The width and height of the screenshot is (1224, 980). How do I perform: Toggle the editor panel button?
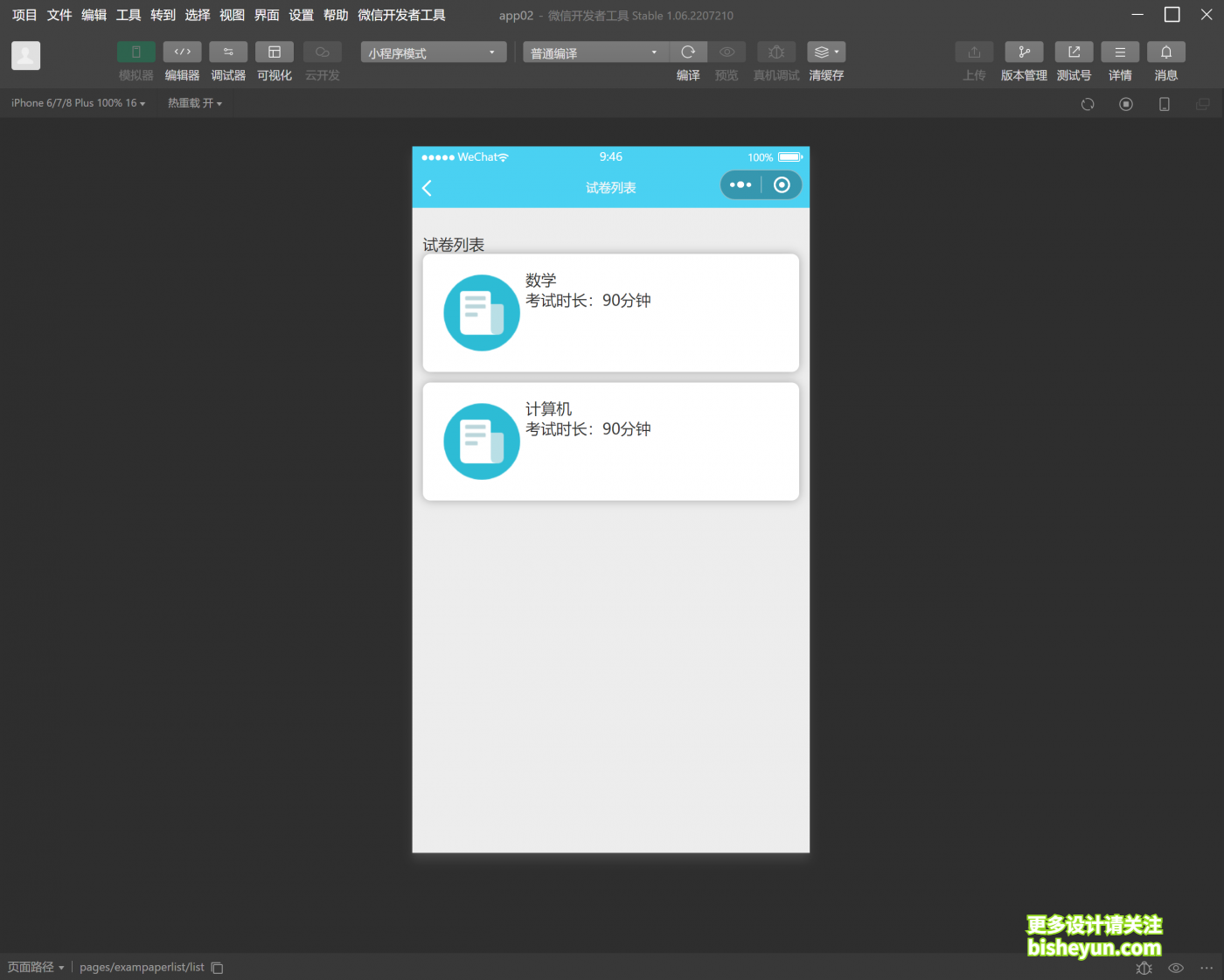coord(182,52)
